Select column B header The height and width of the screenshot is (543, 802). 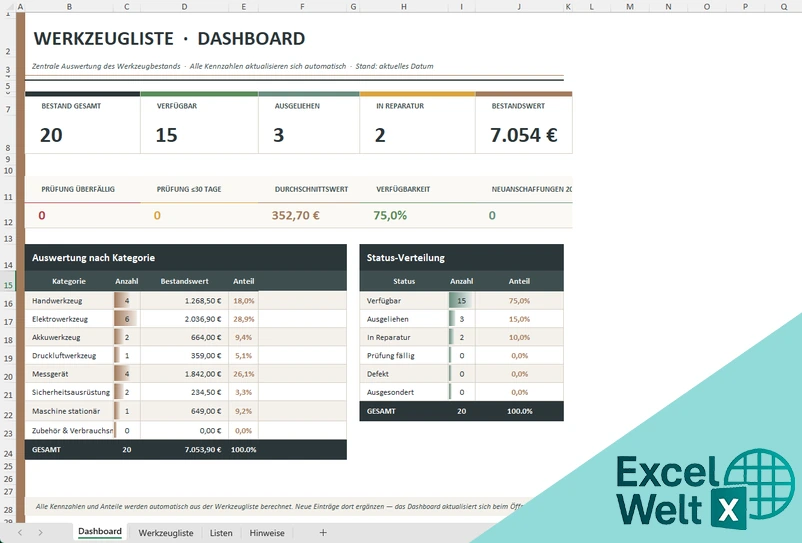tap(69, 7)
